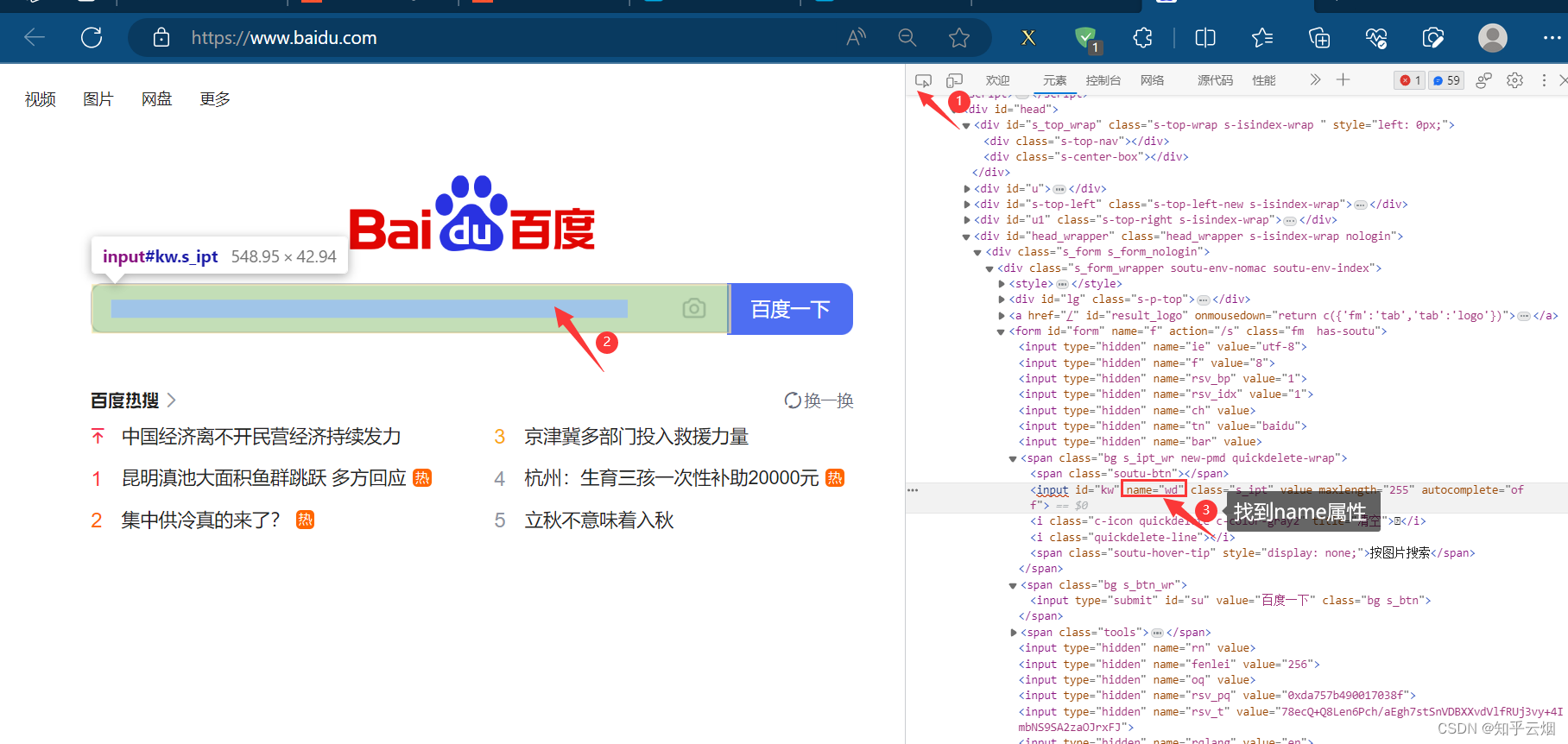The image size is (1568, 744).
Task: Open browser essentials heart icon
Action: (1375, 37)
